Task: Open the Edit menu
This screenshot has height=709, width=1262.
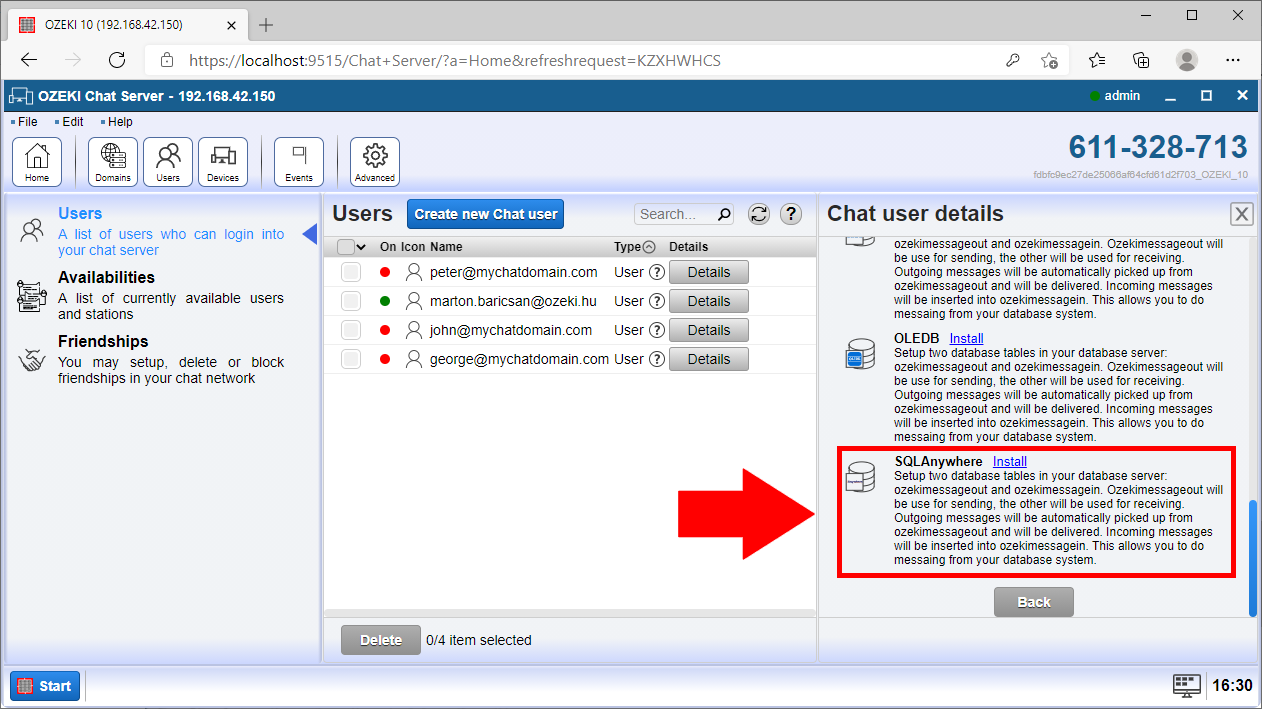Action: [72, 122]
